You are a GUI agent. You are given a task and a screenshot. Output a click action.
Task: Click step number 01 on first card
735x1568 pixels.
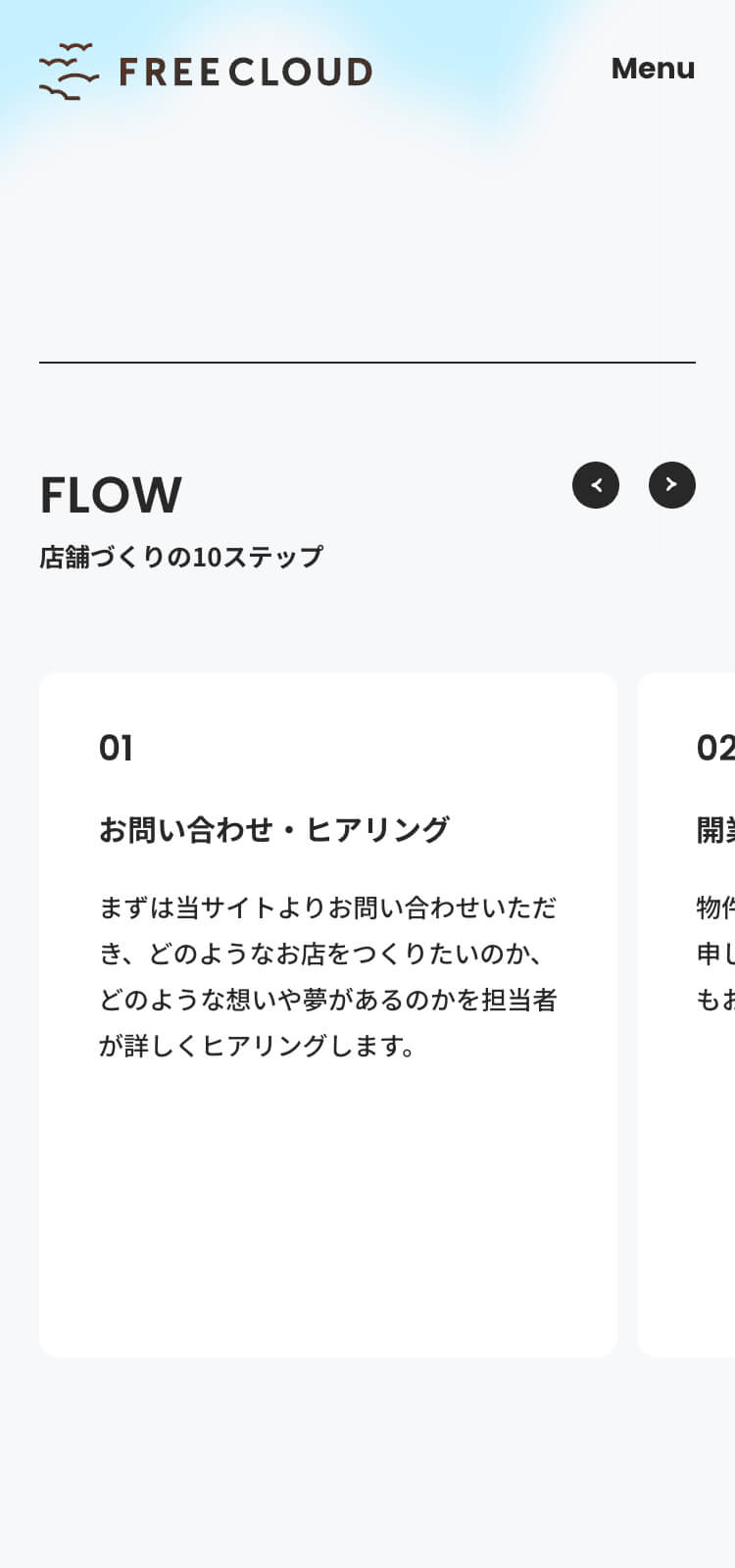tap(116, 749)
